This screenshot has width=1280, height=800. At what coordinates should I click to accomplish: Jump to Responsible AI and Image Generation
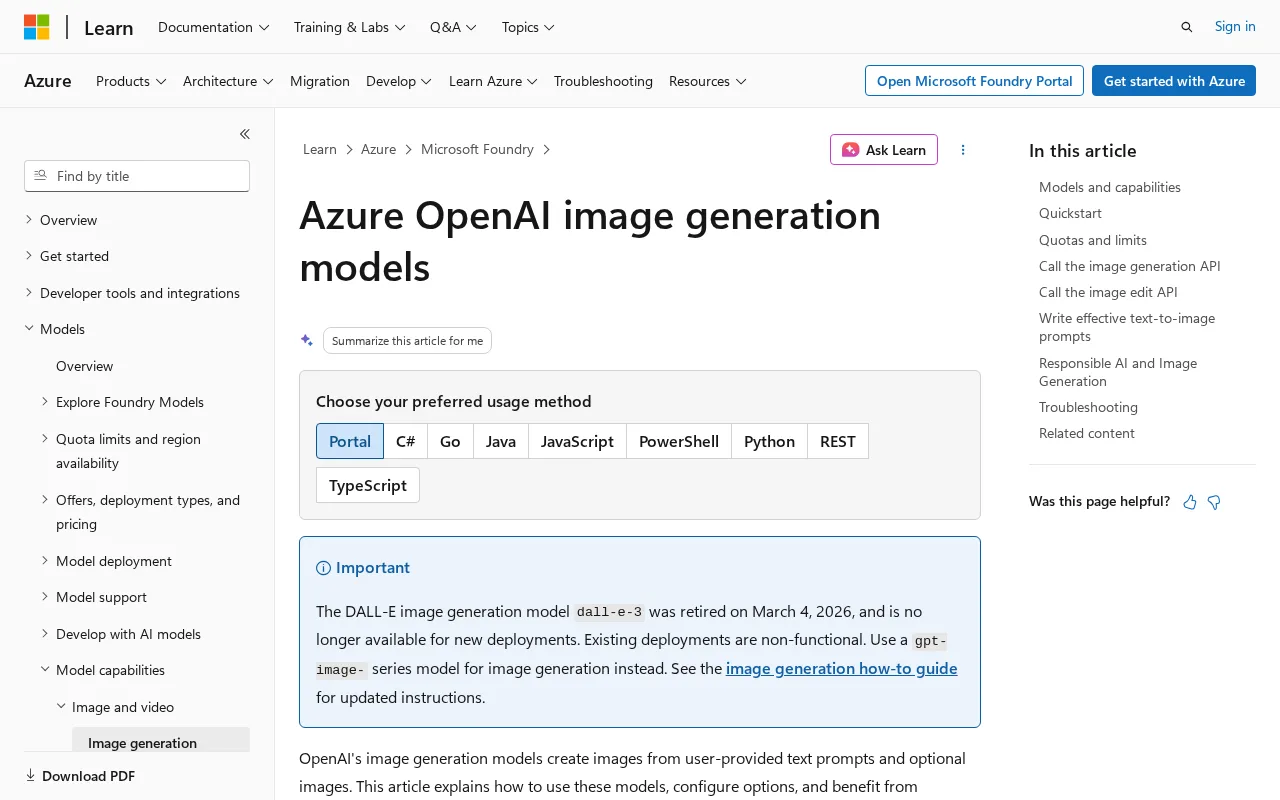click(x=1118, y=372)
